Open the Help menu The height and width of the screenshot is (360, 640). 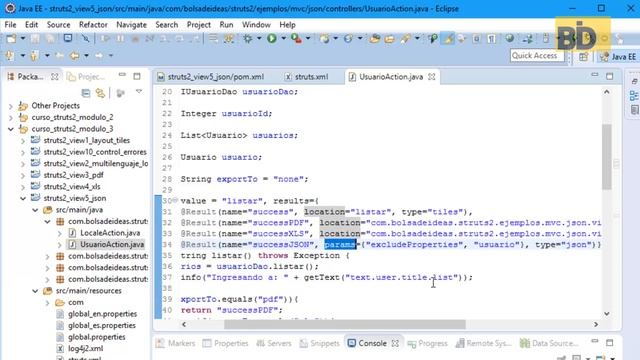coord(287,25)
